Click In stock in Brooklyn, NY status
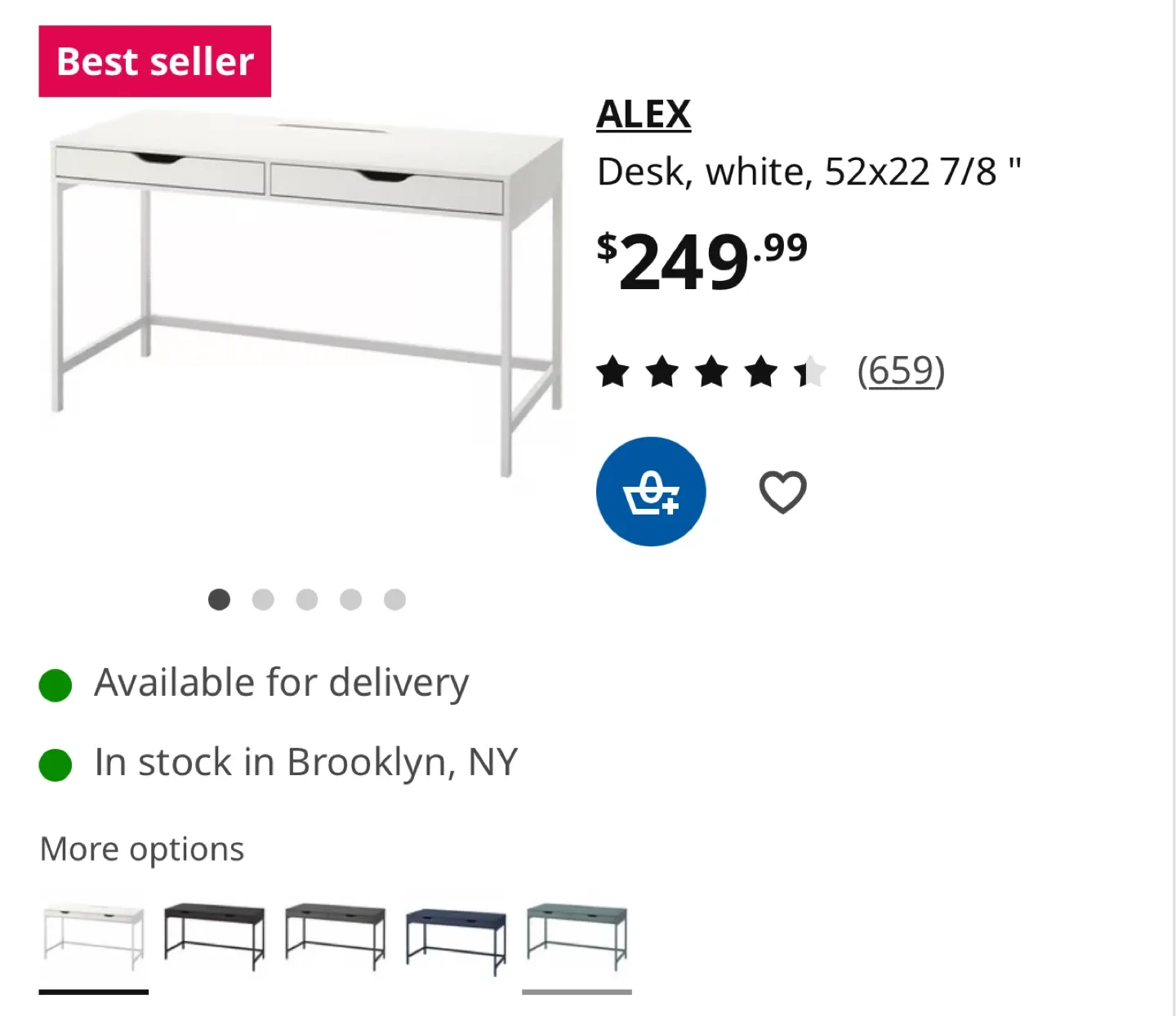This screenshot has height=1016, width=1176. tap(305, 763)
